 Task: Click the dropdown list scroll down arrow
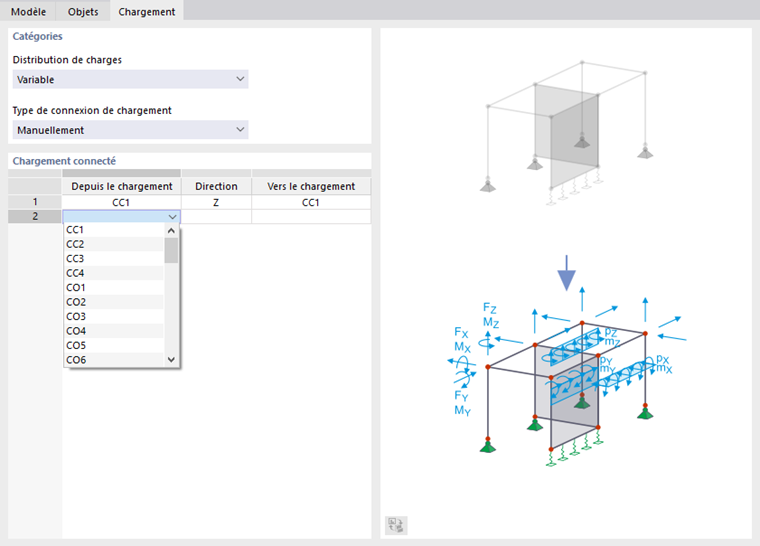tap(171, 359)
